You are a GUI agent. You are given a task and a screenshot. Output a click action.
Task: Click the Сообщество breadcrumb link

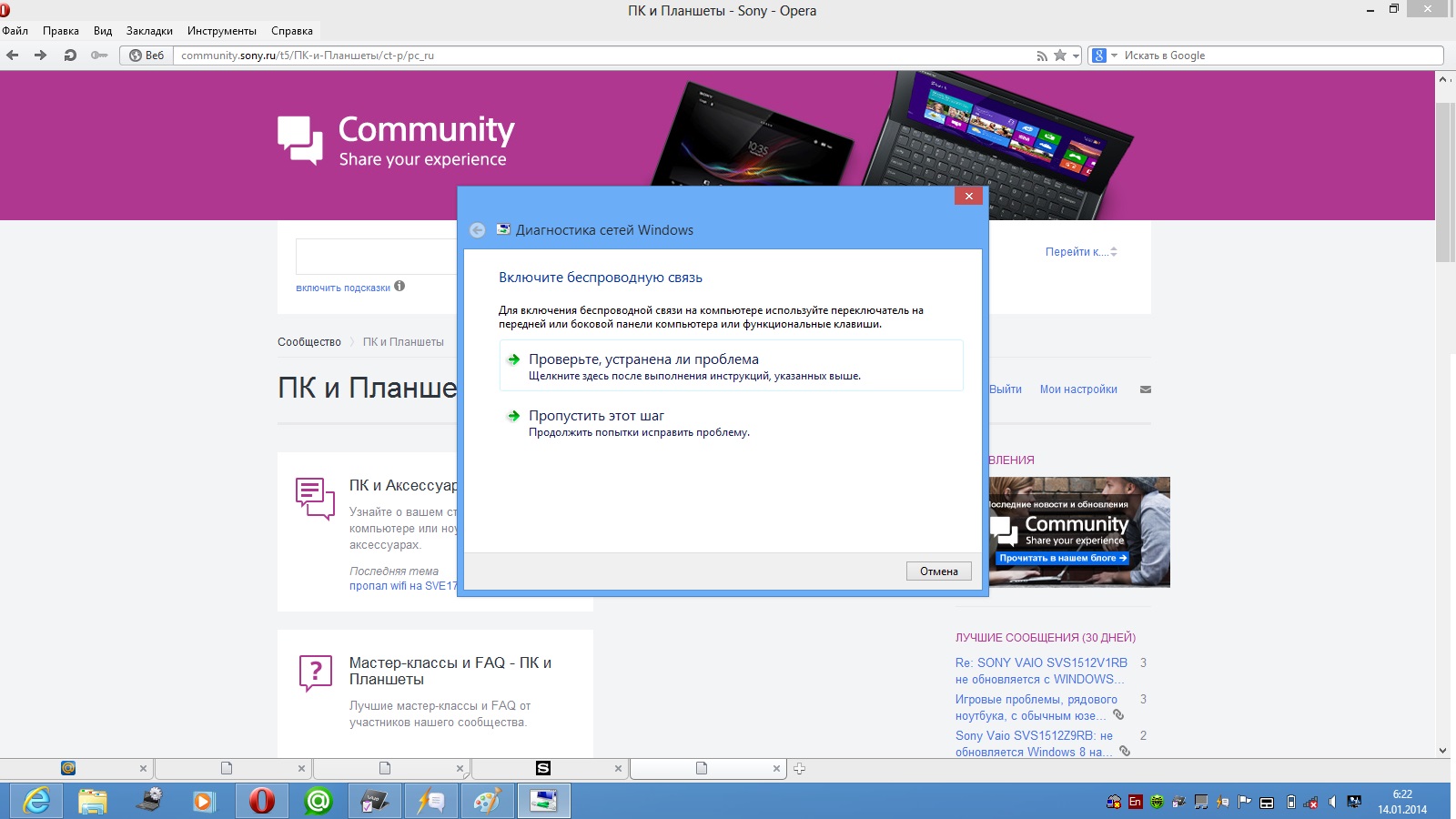309,342
